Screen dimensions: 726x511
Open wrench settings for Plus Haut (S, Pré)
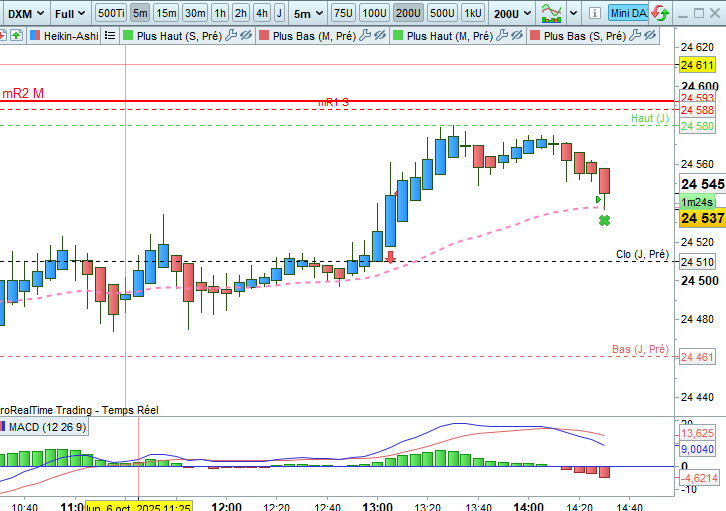pyautogui.click(x=231, y=35)
